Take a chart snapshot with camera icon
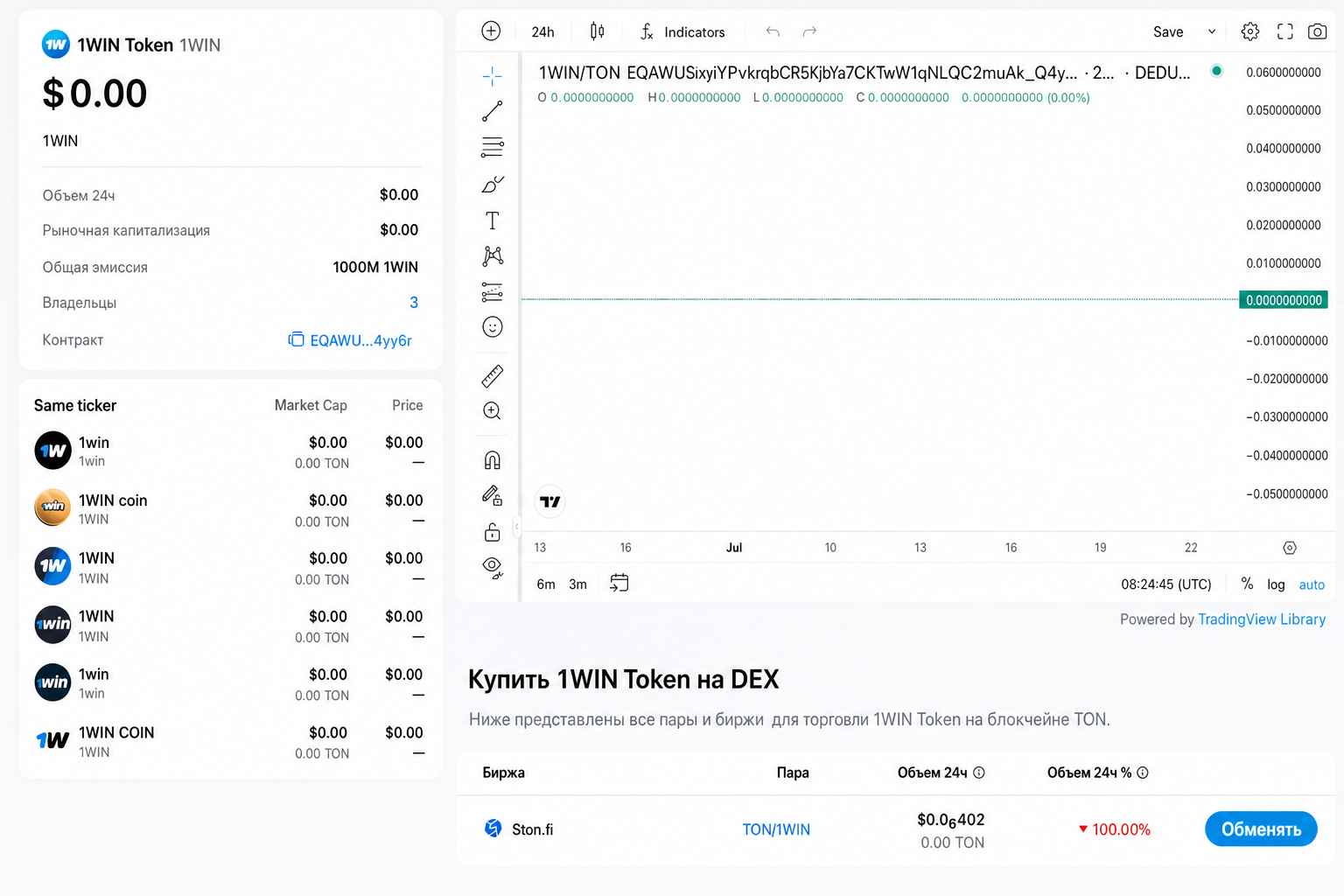The height and width of the screenshot is (896, 1344). click(1317, 31)
